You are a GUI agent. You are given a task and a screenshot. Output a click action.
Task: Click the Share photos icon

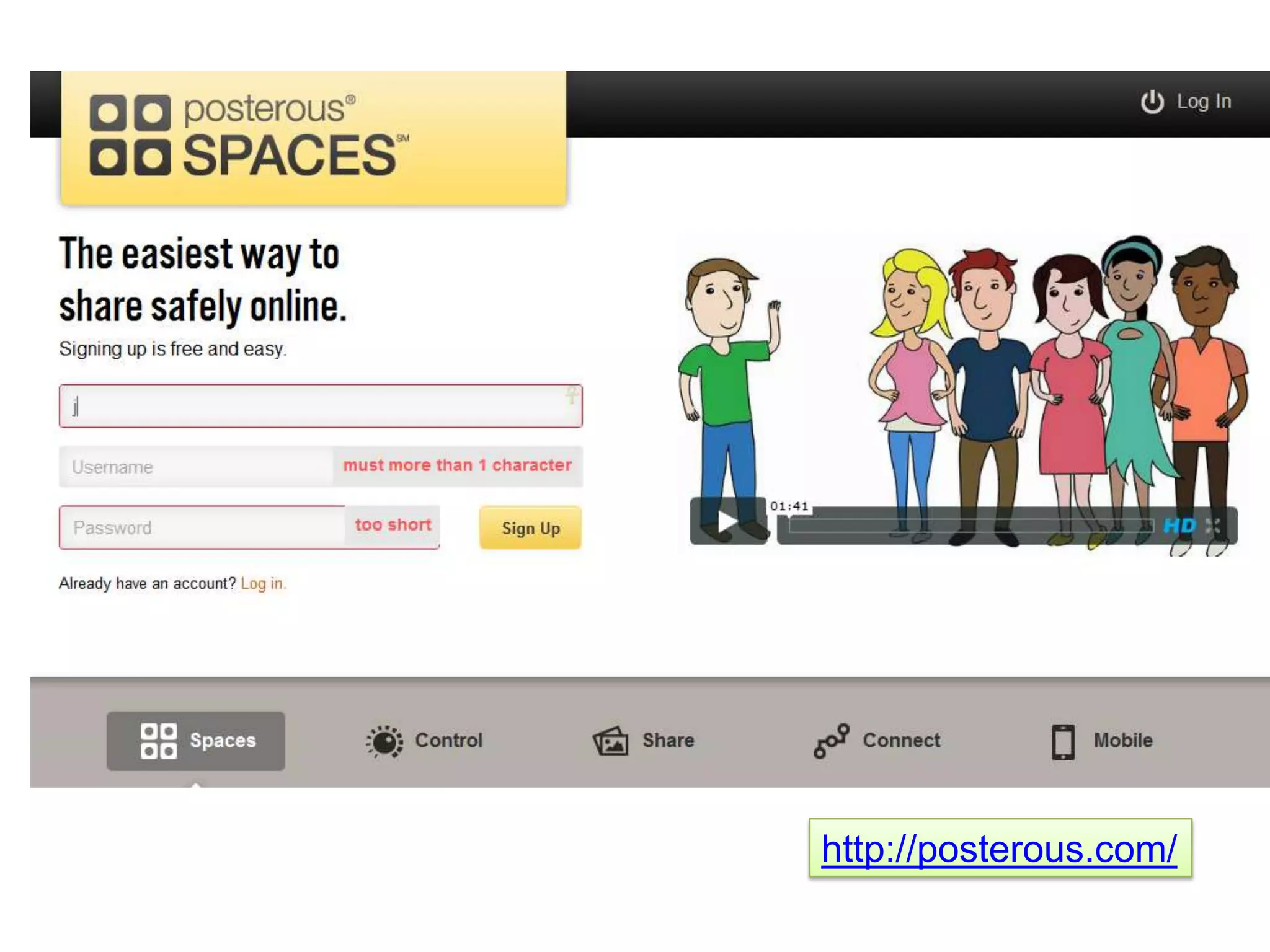611,741
